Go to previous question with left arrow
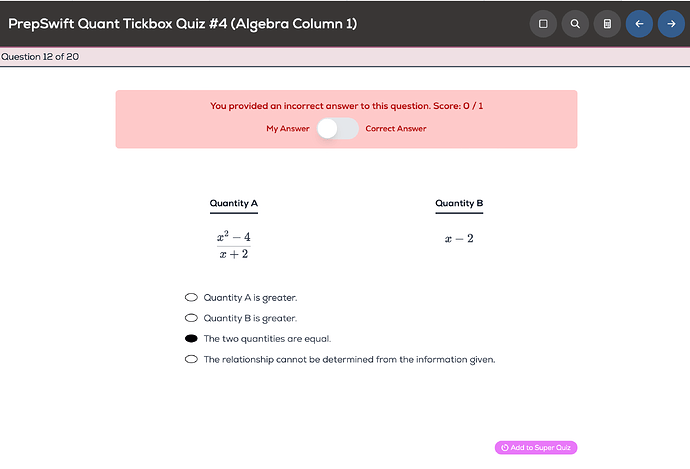Screen dimensions: 690x469 639,23
